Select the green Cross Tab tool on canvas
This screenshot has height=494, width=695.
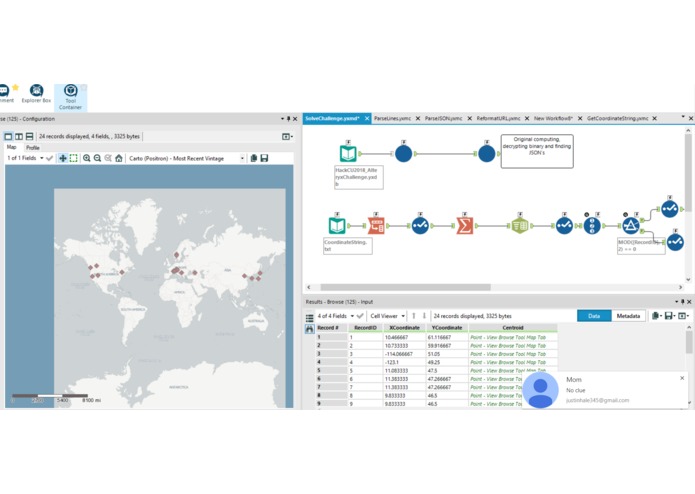[x=520, y=226]
